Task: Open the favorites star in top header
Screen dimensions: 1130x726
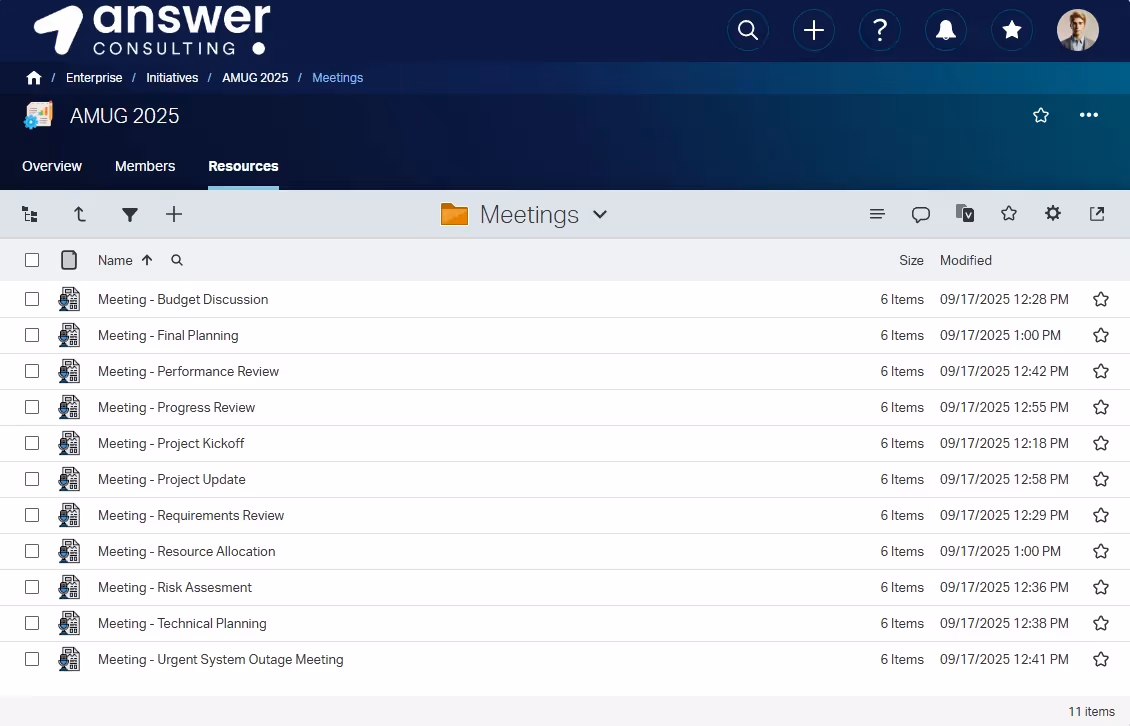Action: pos(1012,30)
